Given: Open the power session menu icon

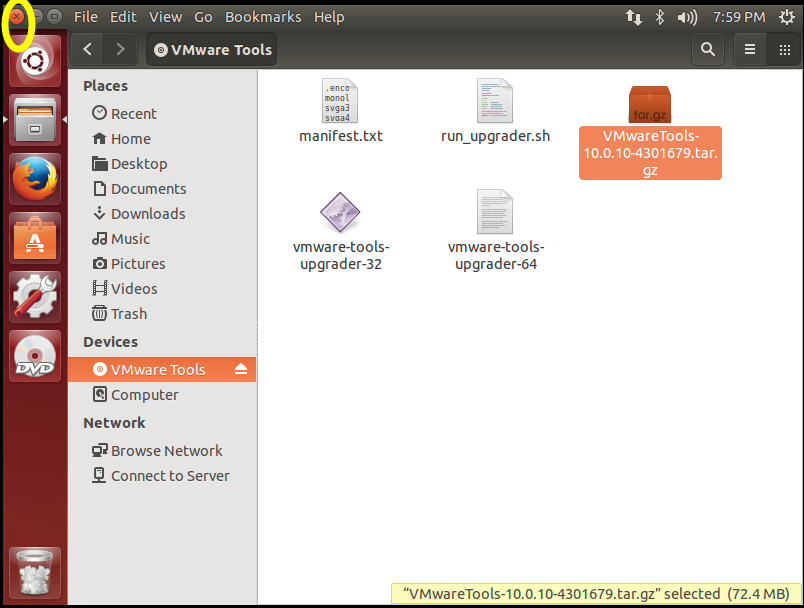Looking at the screenshot, I should pyautogui.click(x=787, y=17).
